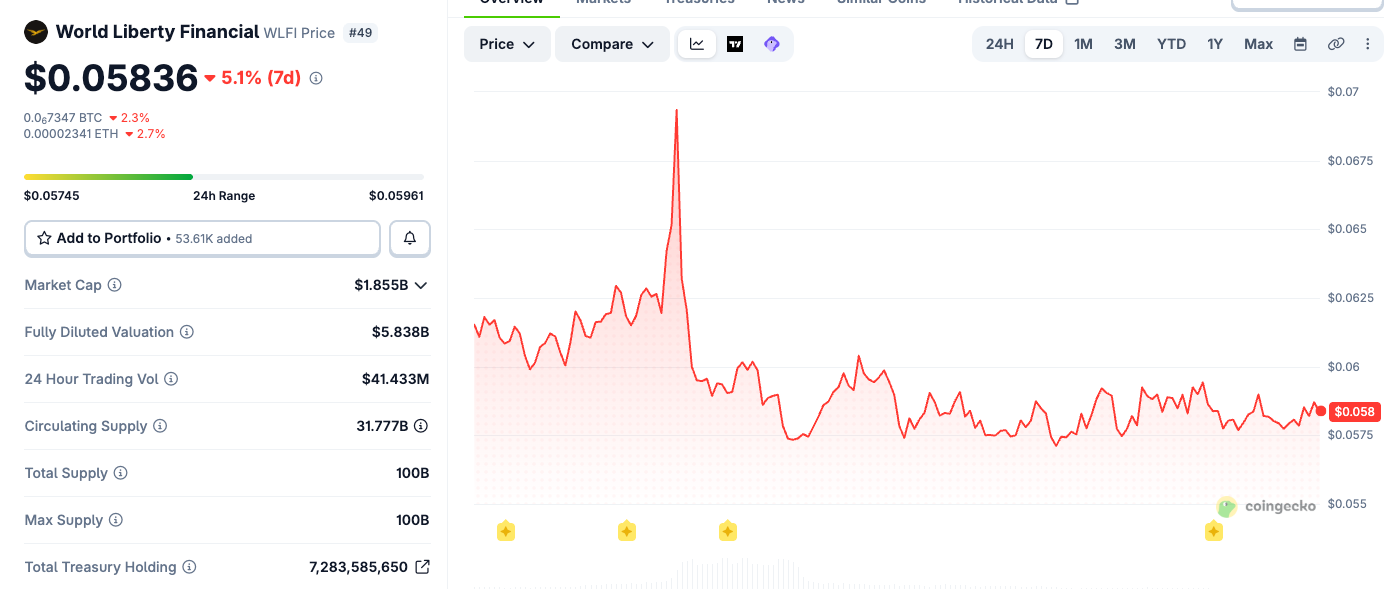This screenshot has height=589, width=1396.
Task: Select the 3M time range
Action: 1125,44
